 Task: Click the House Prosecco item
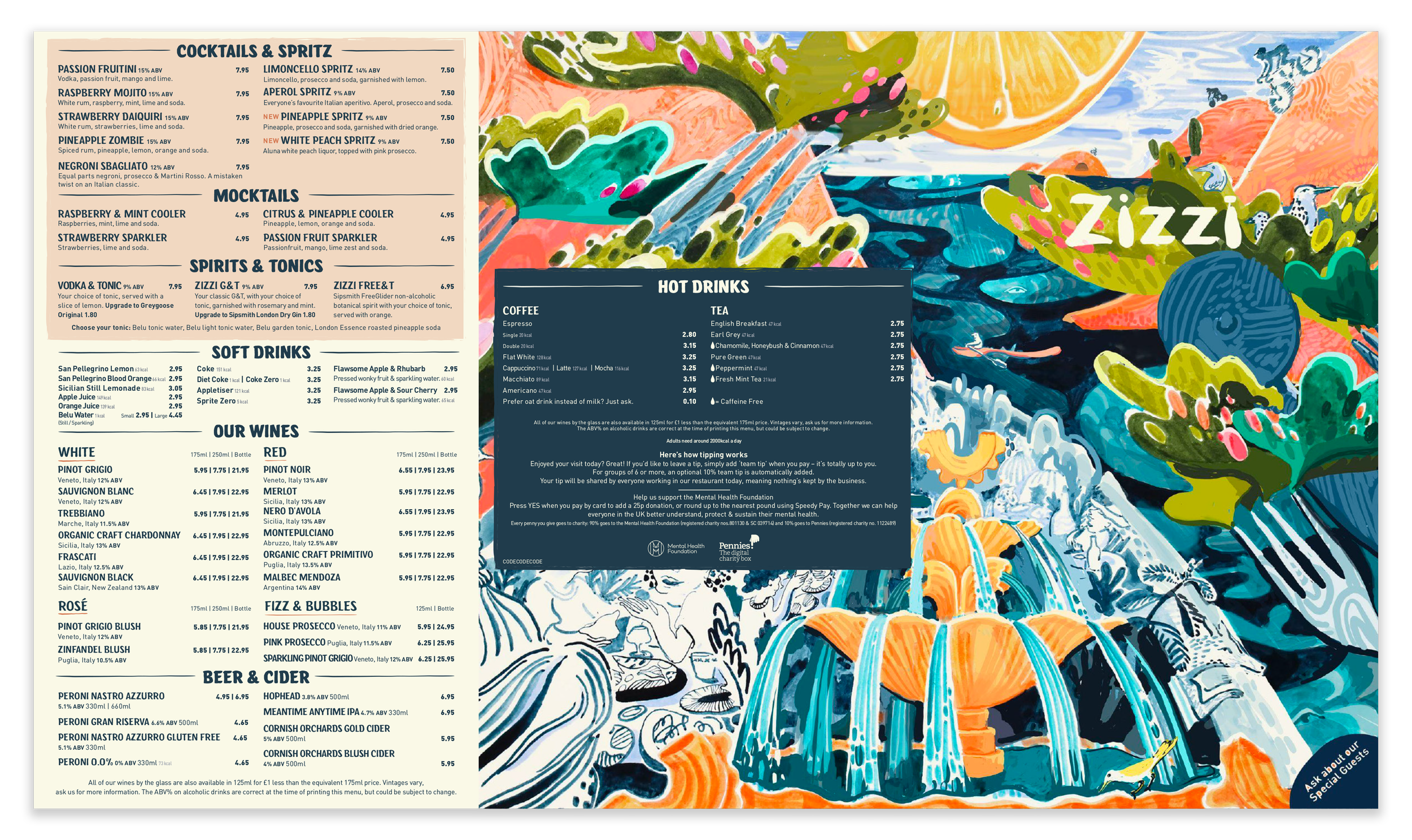point(299,627)
